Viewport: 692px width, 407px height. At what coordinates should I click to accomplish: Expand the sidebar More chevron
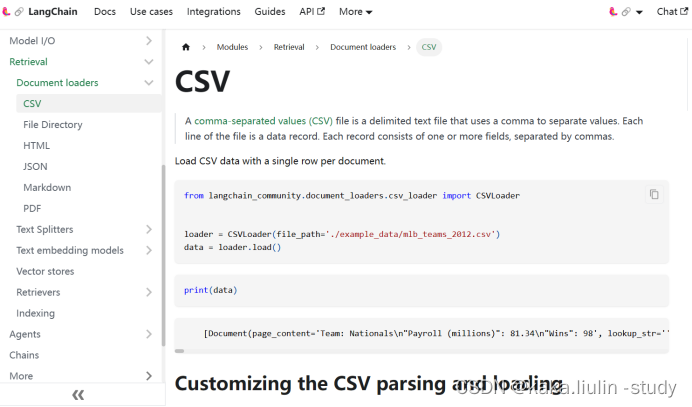pos(149,376)
